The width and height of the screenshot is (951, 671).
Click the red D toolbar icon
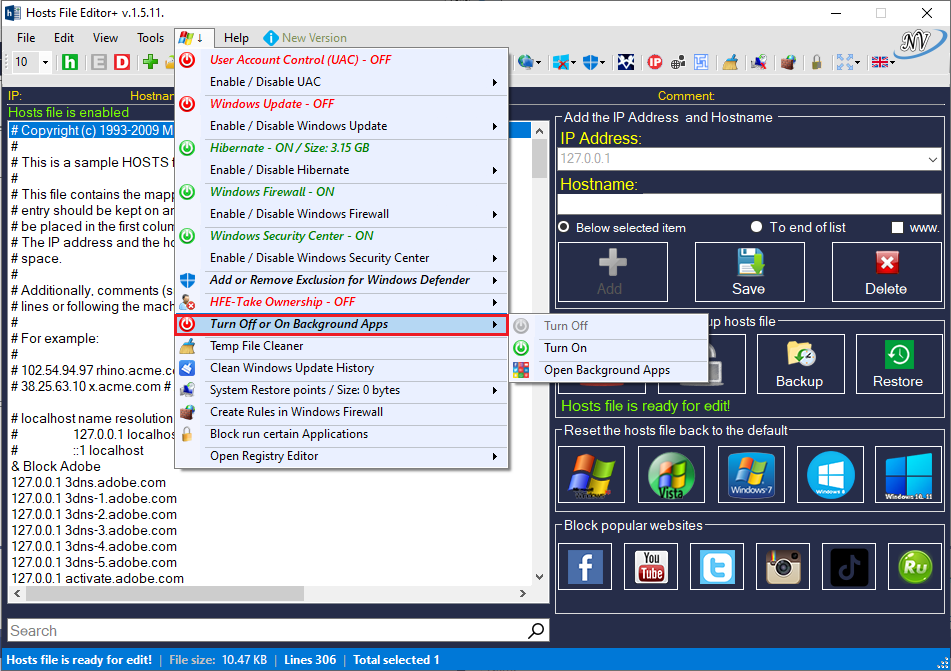pos(122,62)
